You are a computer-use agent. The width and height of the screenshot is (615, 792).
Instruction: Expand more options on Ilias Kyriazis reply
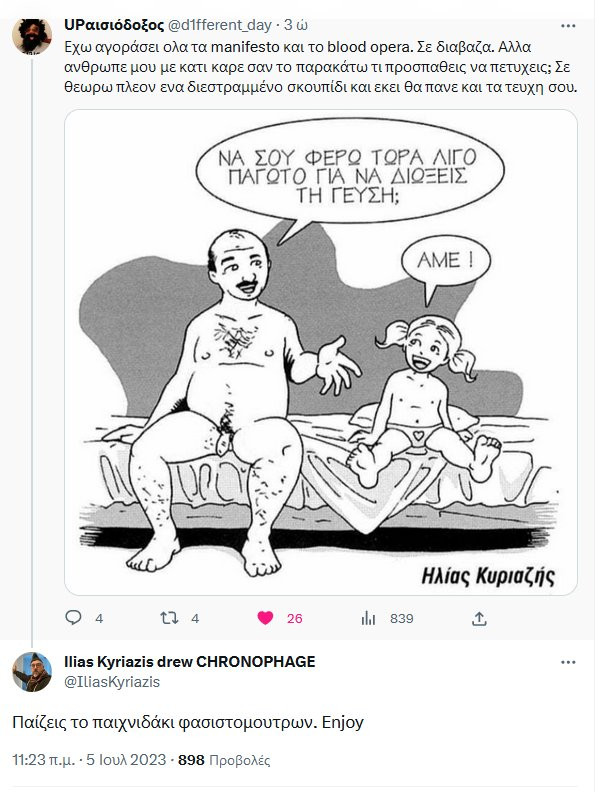tap(568, 662)
